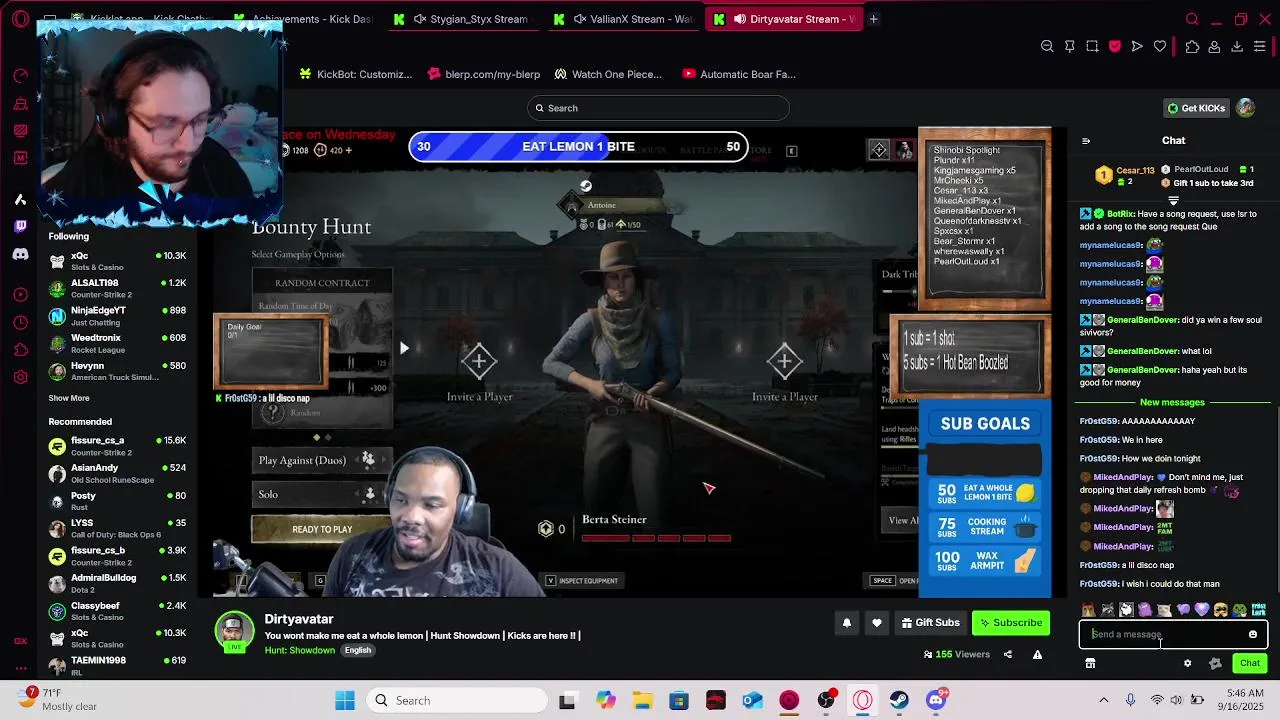
Task: Expand the pinned gift leaderboard chevron
Action: (x=1173, y=200)
